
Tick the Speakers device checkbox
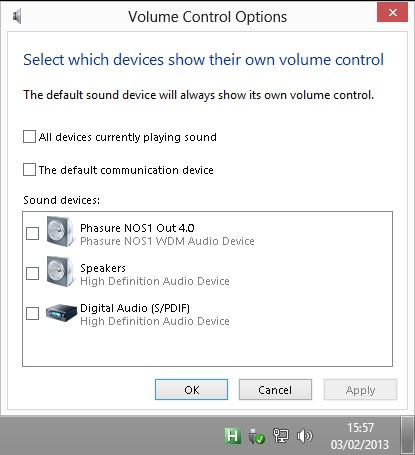click(32, 273)
